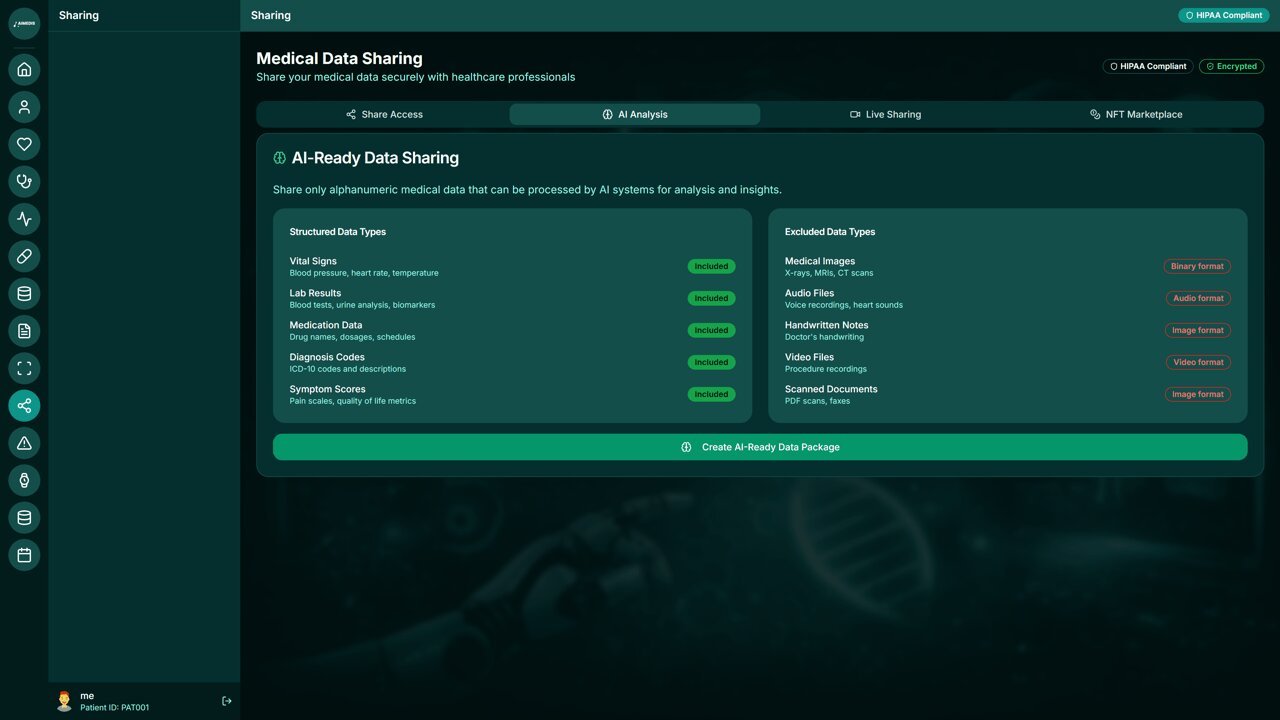Click Included badge for Vital Signs
Viewport: 1280px width, 720px height.
[711, 266]
